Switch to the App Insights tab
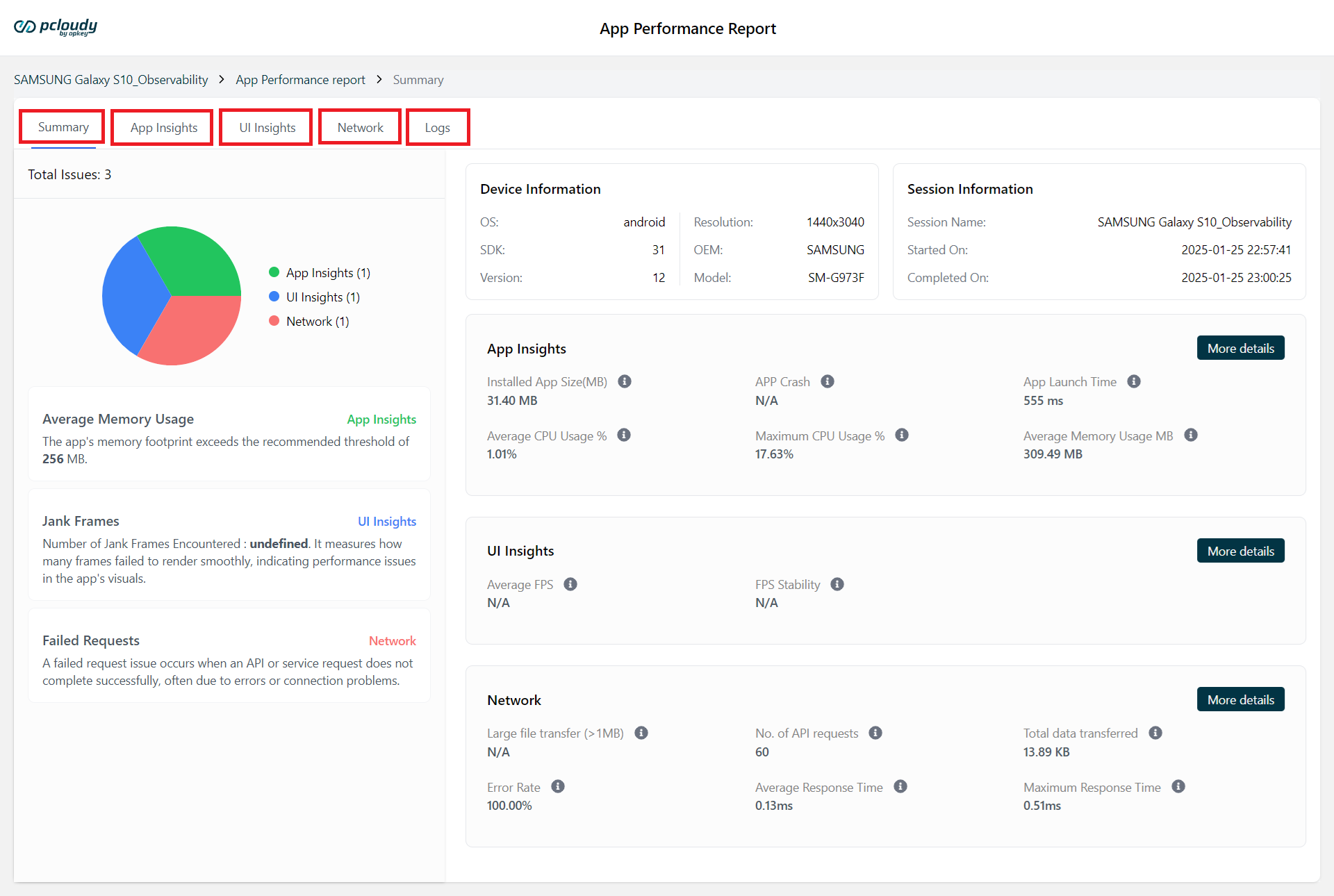 163,128
